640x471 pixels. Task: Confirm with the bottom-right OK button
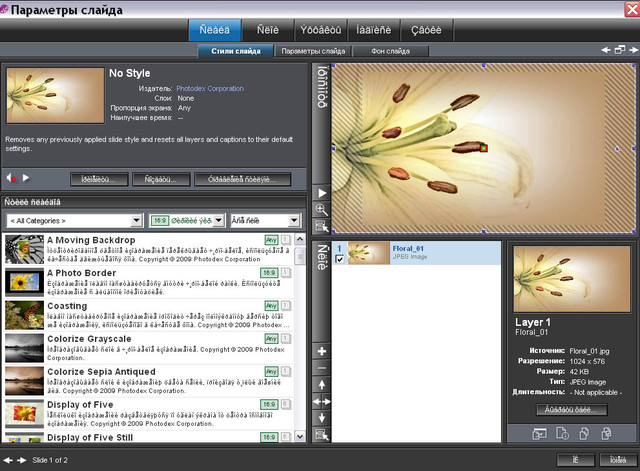coord(576,460)
